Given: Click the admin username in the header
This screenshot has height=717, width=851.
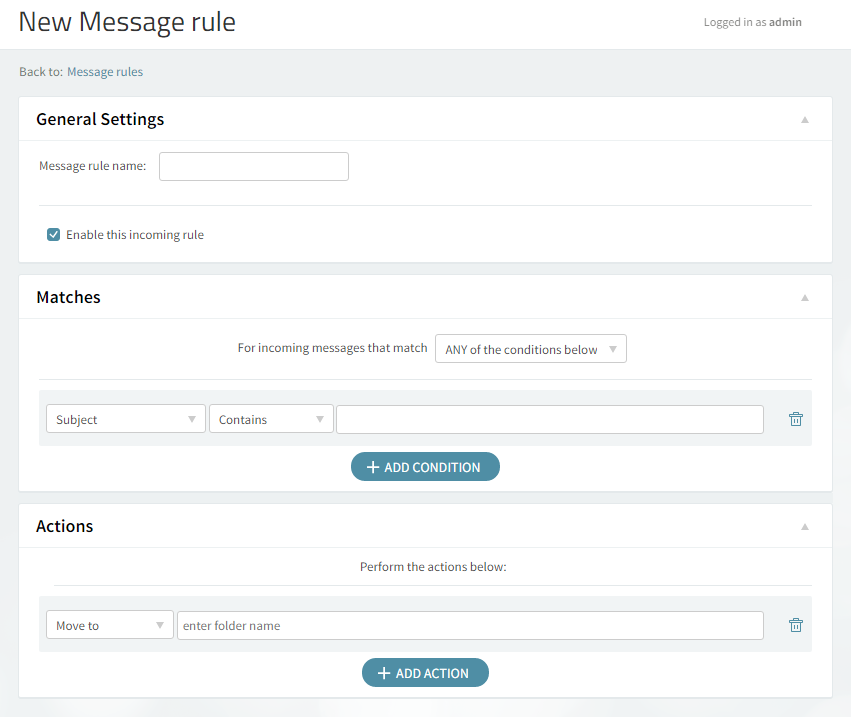Looking at the screenshot, I should tap(785, 22).
